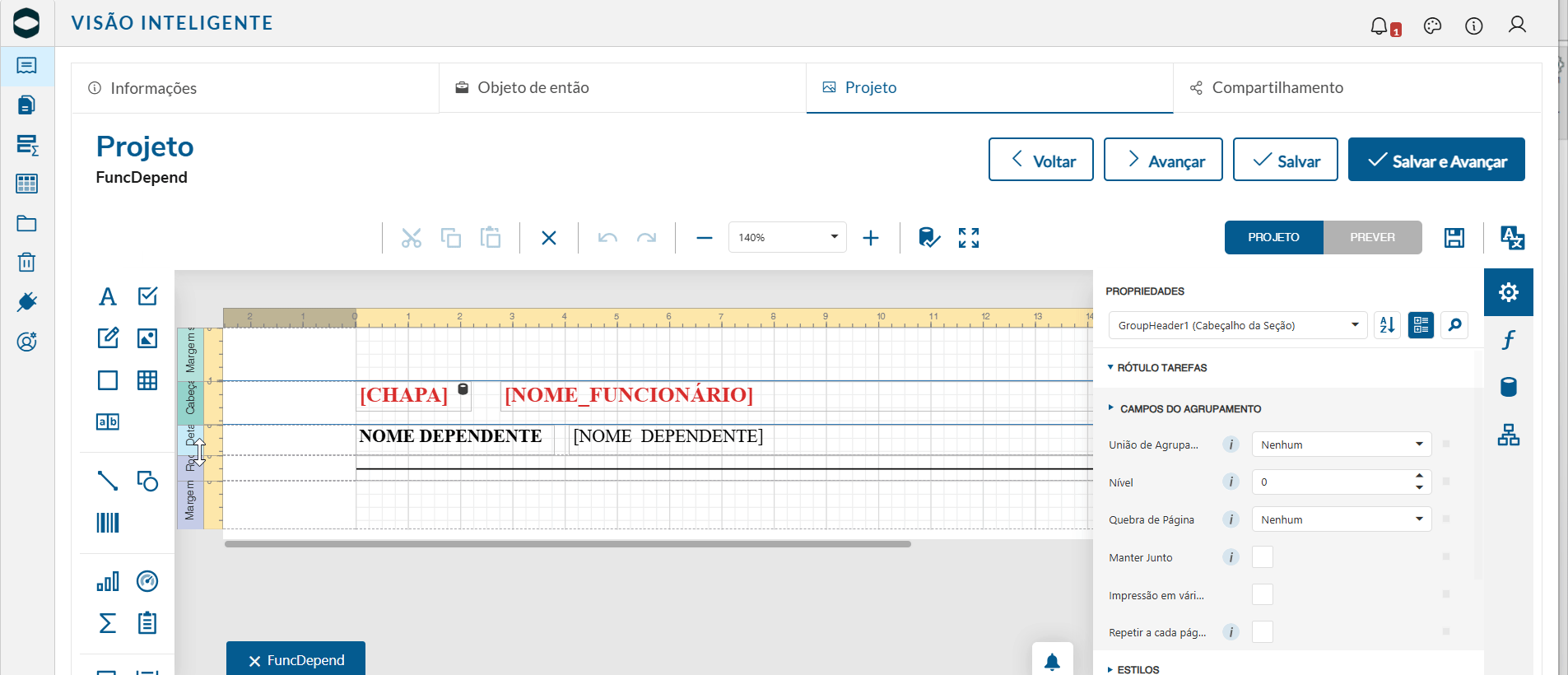Viewport: 1568px width, 675px height.
Task: Select the Character comb tool
Action: [108, 421]
